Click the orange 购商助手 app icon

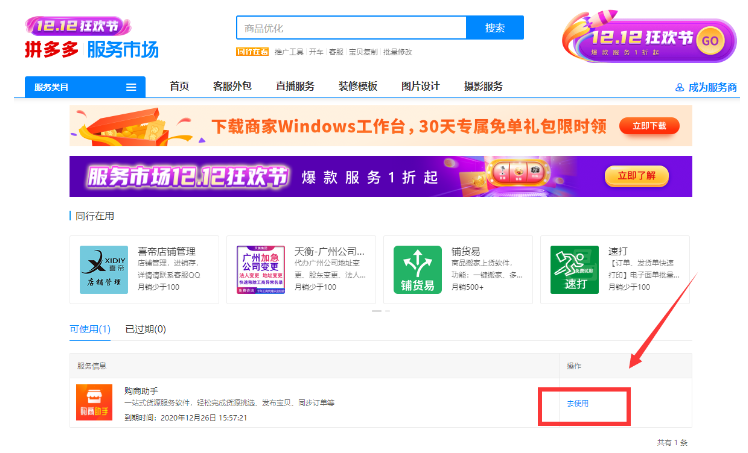94,402
